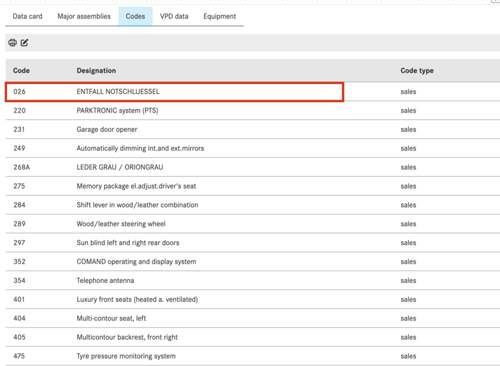The height and width of the screenshot is (366, 500).
Task: Select the Codes tab
Action: tap(135, 16)
